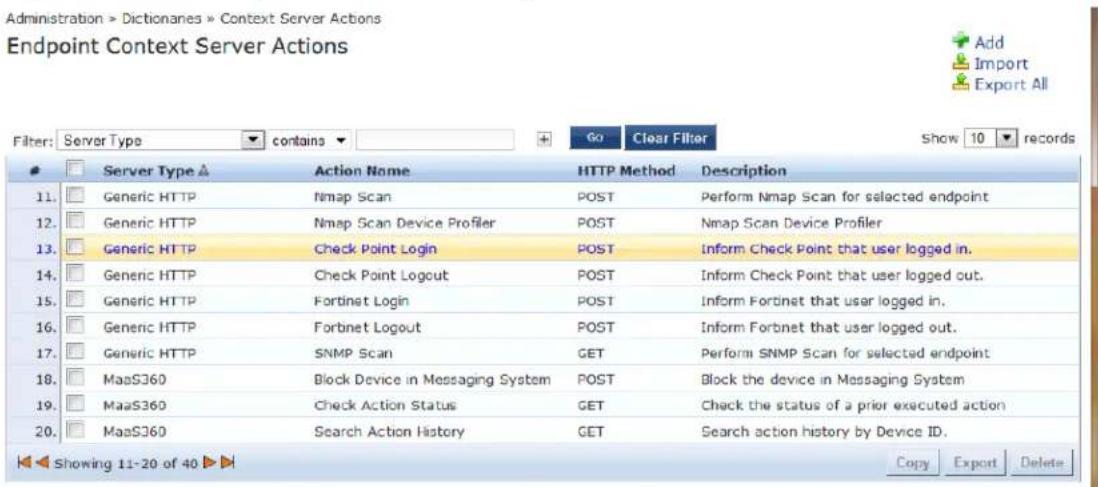Check the Fortinet Login row checkbox
Screen dimensions: 1098x487
point(74,301)
